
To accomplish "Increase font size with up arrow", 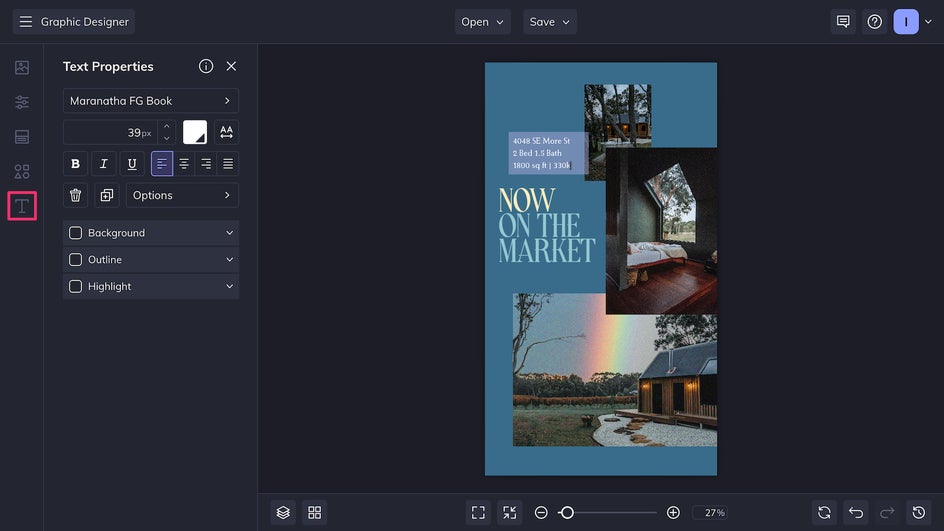I will (167, 126).
